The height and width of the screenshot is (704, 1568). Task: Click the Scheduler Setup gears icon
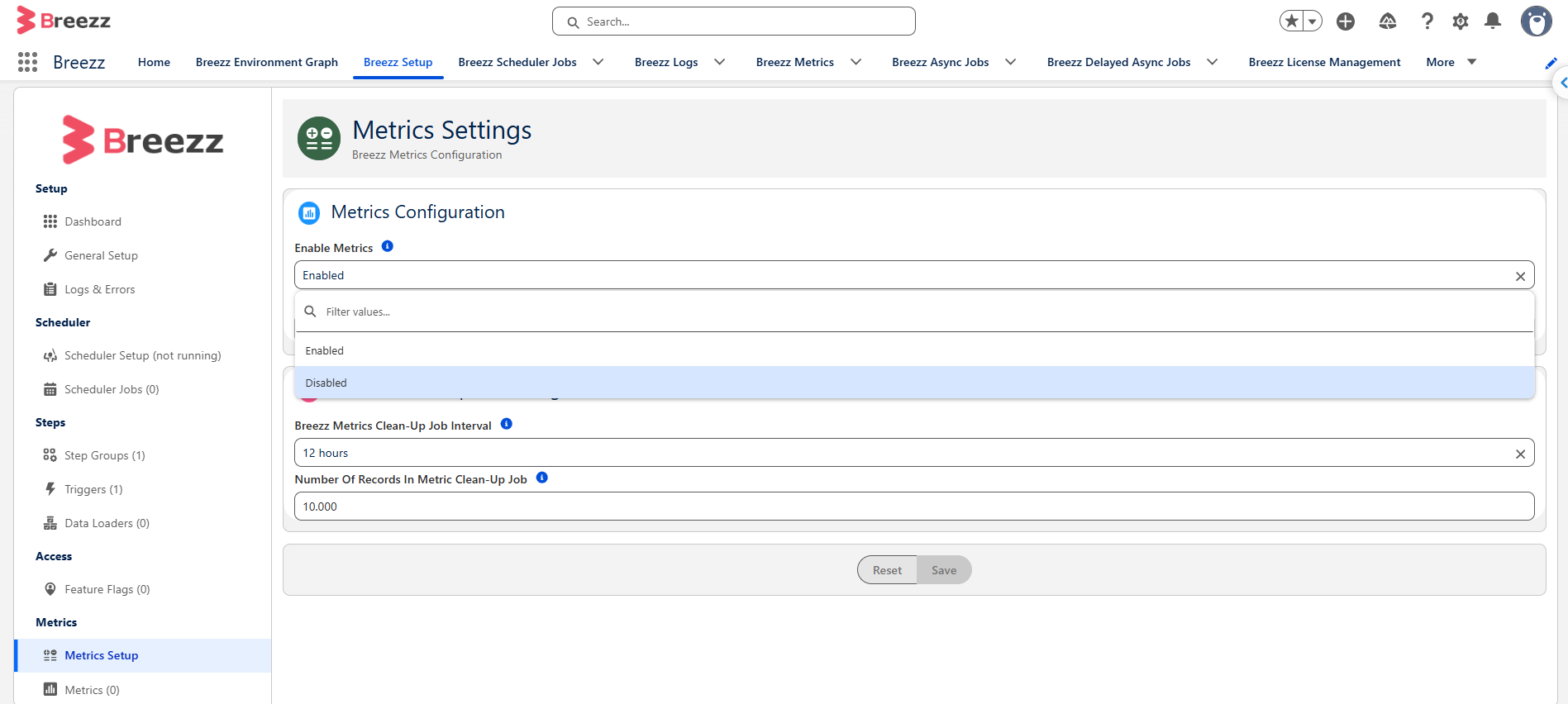click(x=50, y=355)
